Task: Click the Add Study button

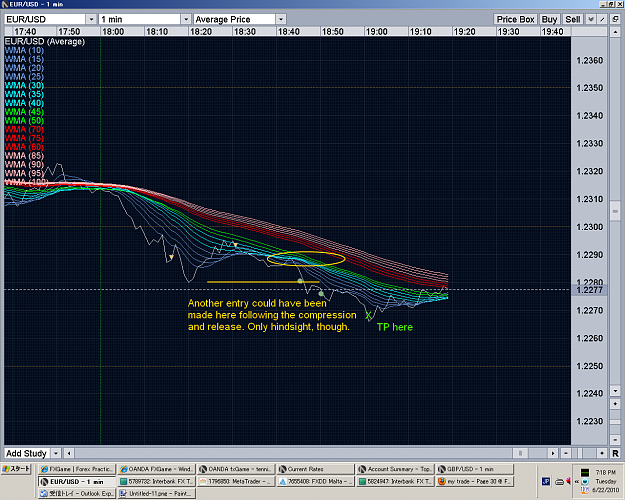Action: click(x=26, y=453)
